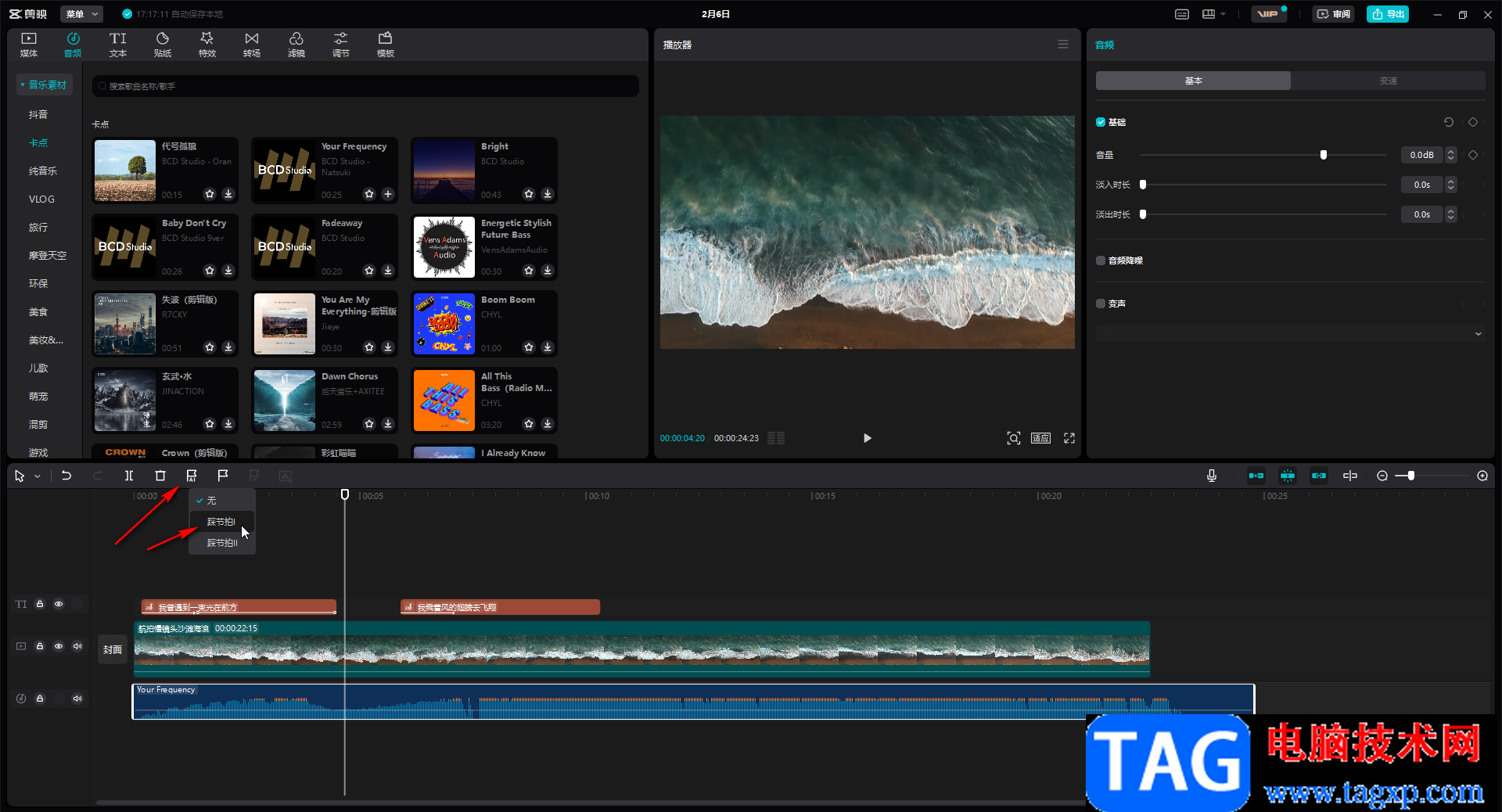Click the 导出 export button
The width and height of the screenshot is (1502, 812).
pos(1388,14)
